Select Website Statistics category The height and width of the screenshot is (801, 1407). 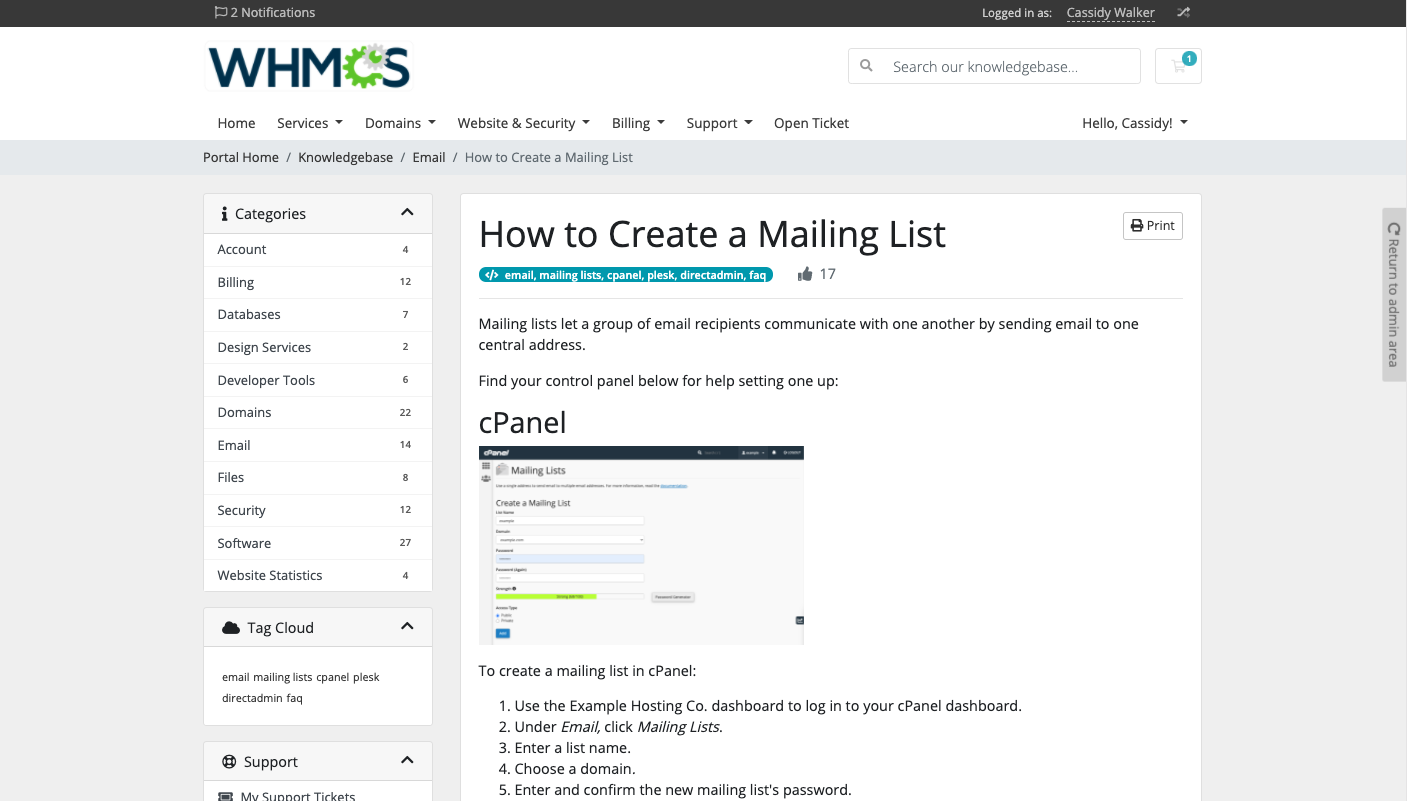[x=318, y=575]
